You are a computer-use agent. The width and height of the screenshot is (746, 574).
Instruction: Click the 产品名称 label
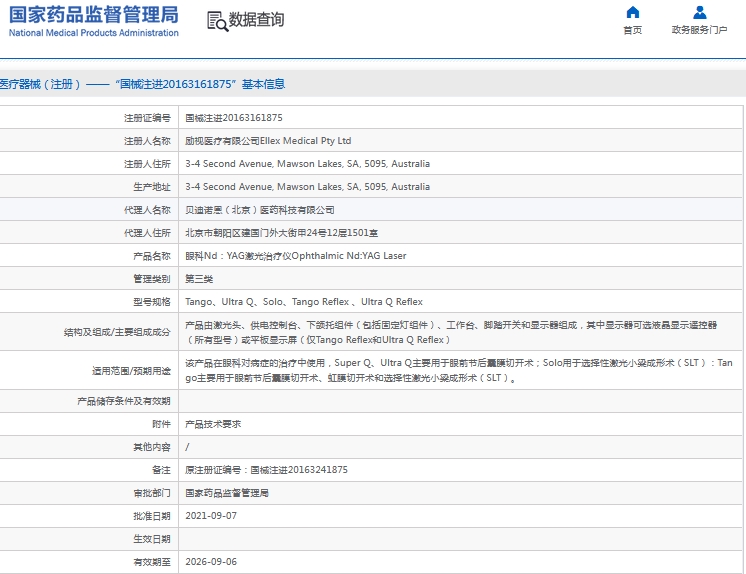(x=152, y=256)
